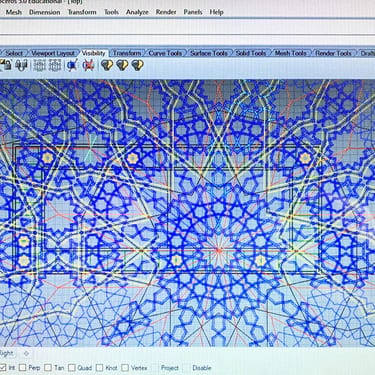Viewport: 375px width, 375px height.
Task: Switch to the Viewport Layout toolbar tab
Action: pos(53,53)
